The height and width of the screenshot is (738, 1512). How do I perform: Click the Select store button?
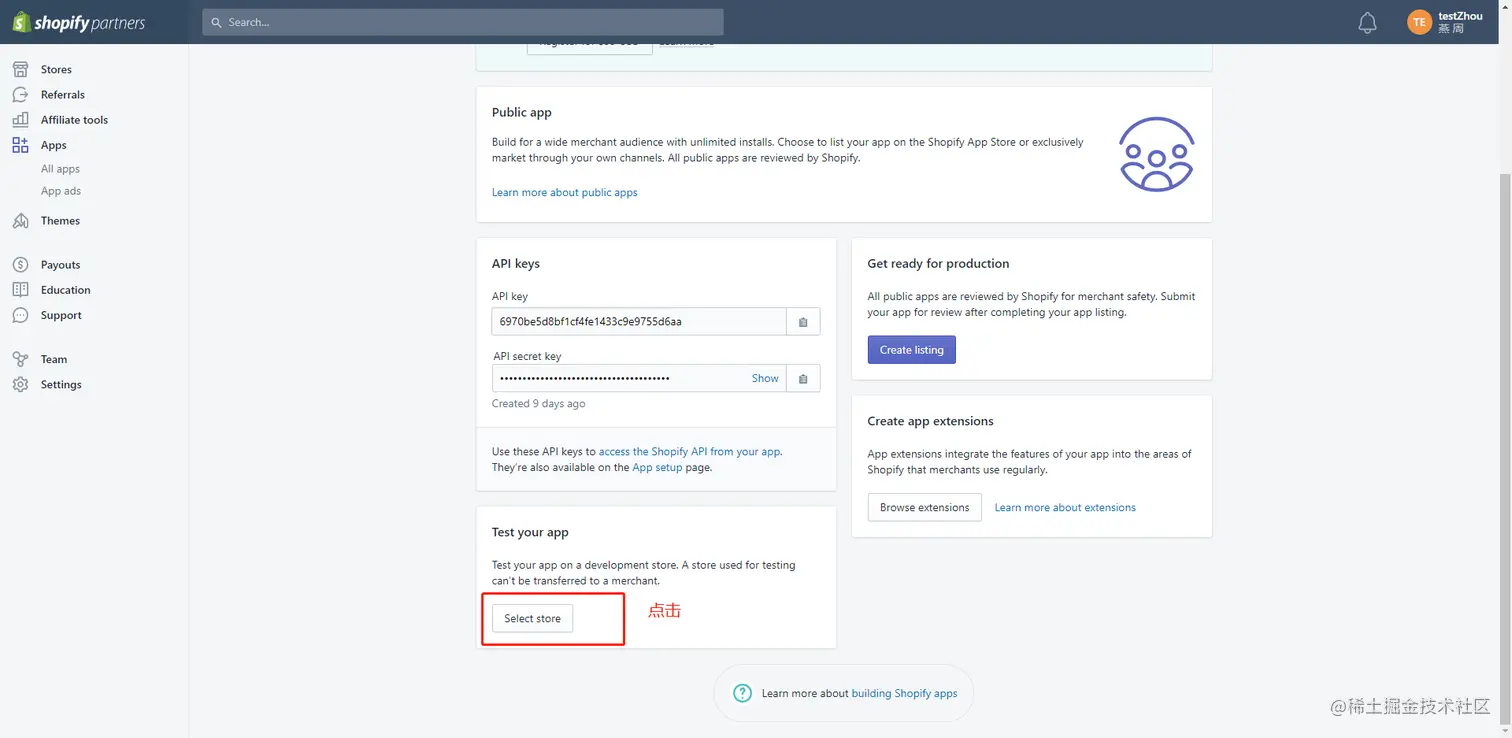coord(532,619)
